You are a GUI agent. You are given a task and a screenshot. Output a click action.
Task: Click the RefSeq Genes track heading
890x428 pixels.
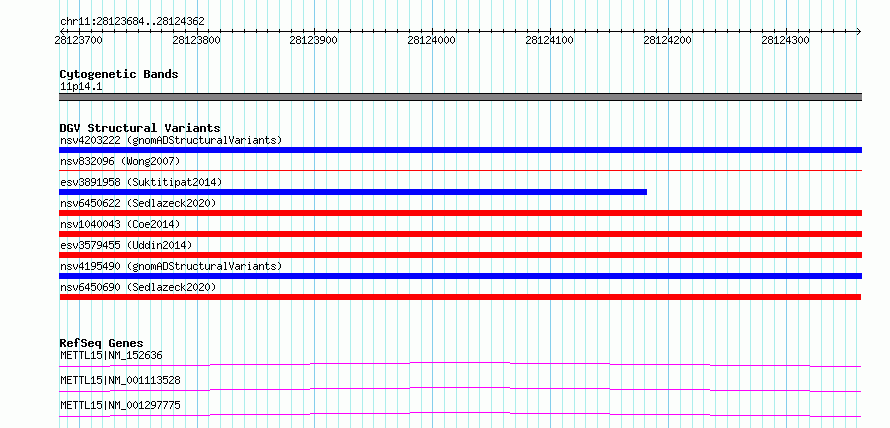(x=102, y=343)
